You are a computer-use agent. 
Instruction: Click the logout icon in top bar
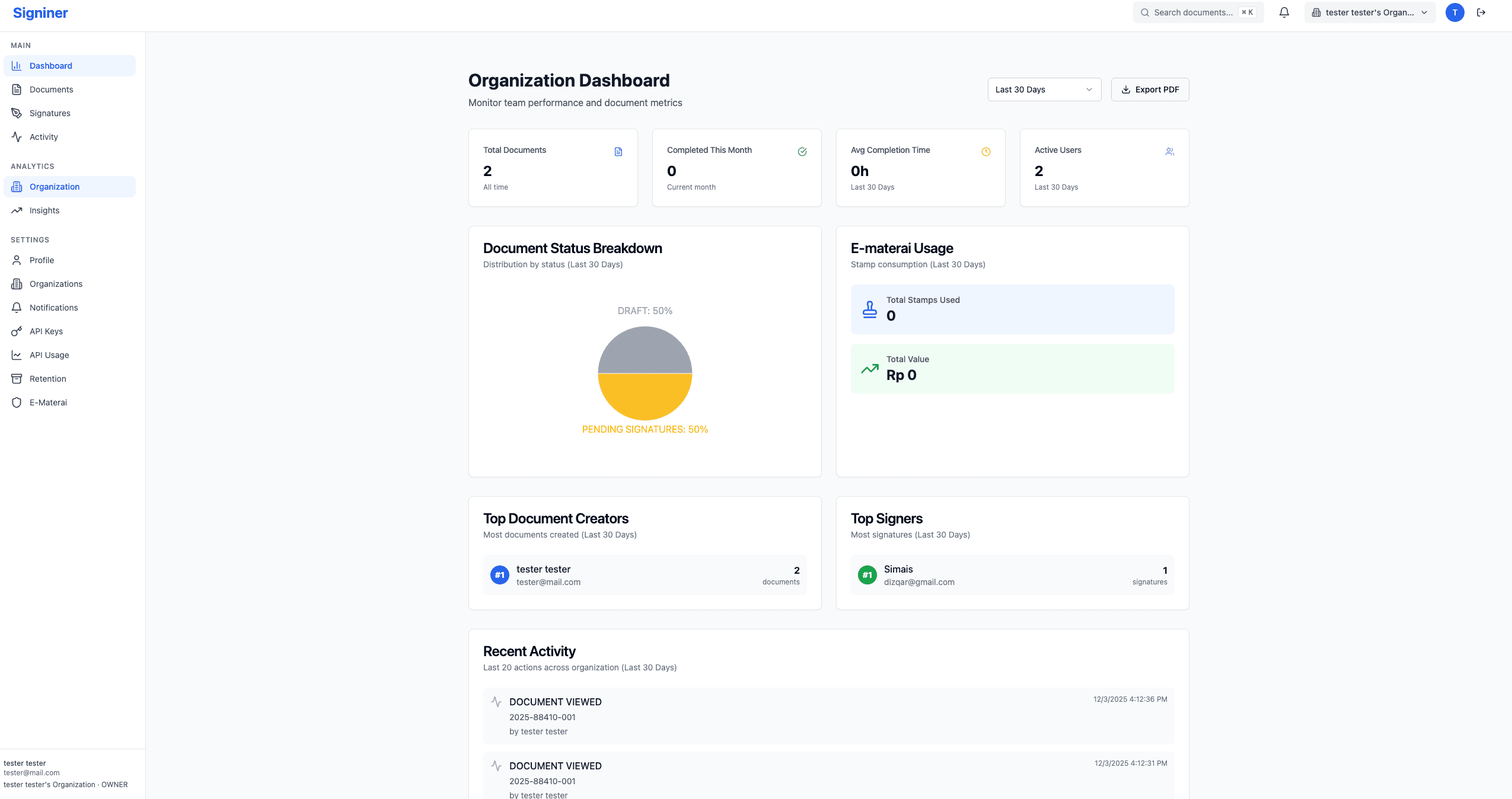[1481, 12]
